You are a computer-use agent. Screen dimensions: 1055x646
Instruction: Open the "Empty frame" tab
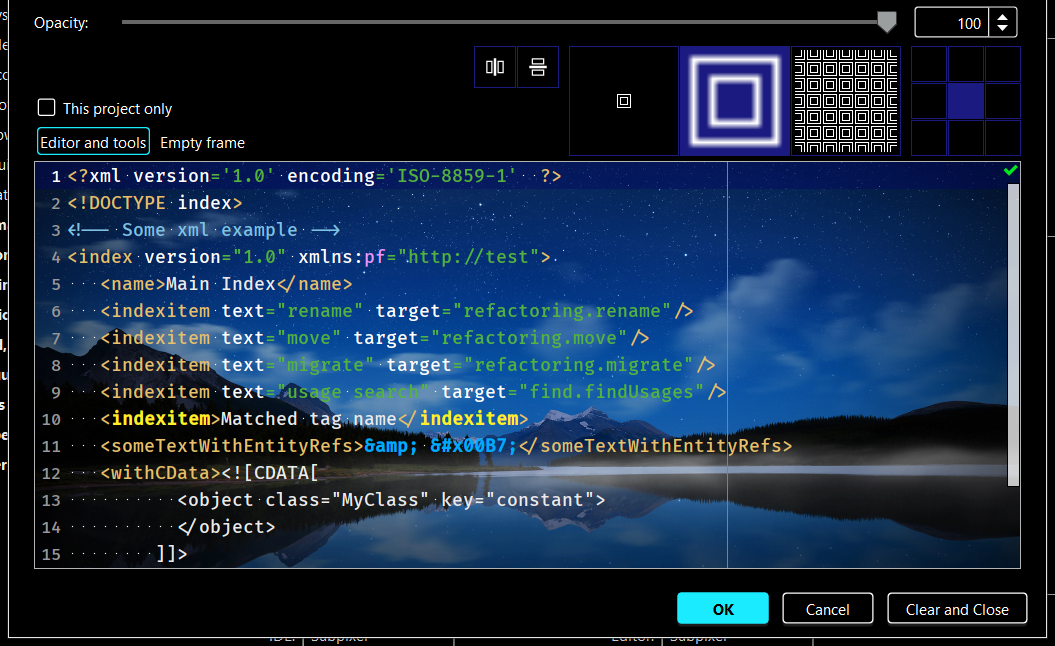[203, 142]
